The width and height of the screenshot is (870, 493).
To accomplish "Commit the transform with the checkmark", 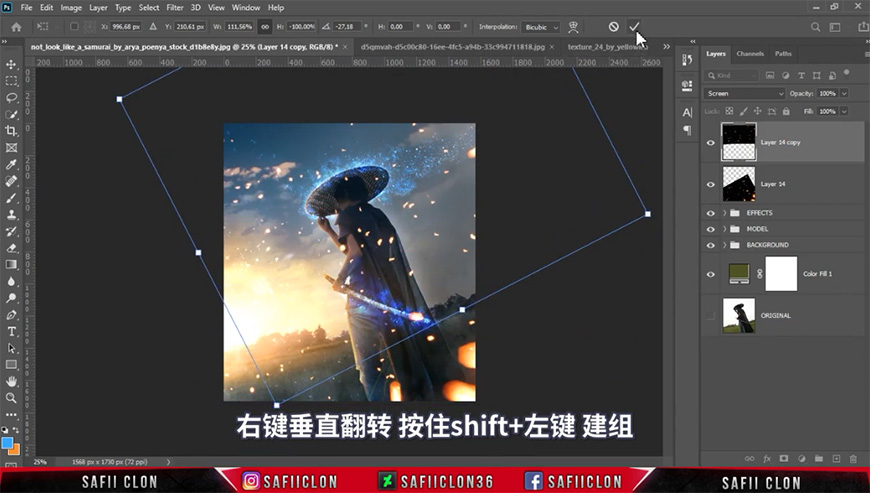I will tap(634, 27).
